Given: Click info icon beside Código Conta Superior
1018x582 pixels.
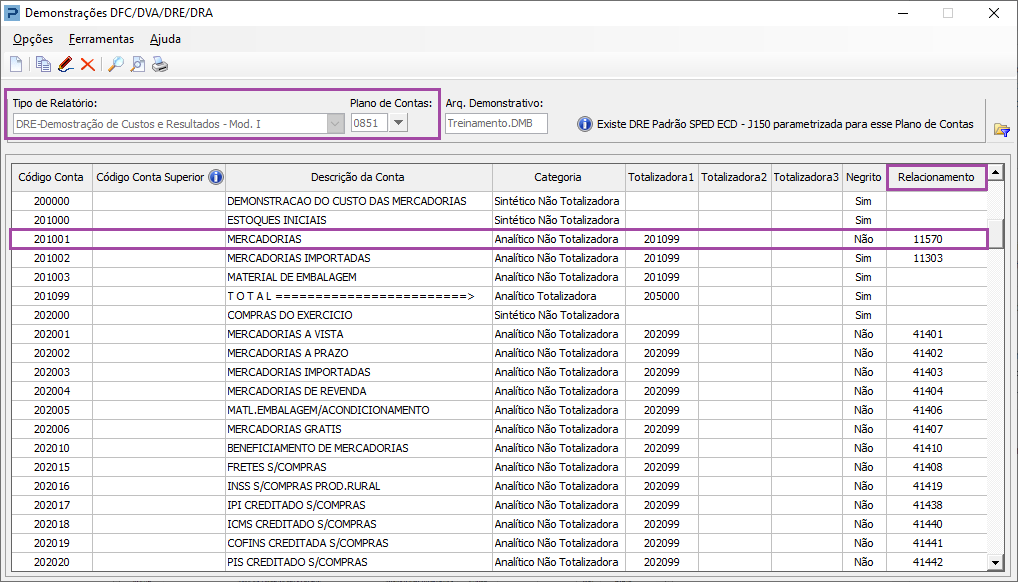Looking at the screenshot, I should [x=215, y=177].
